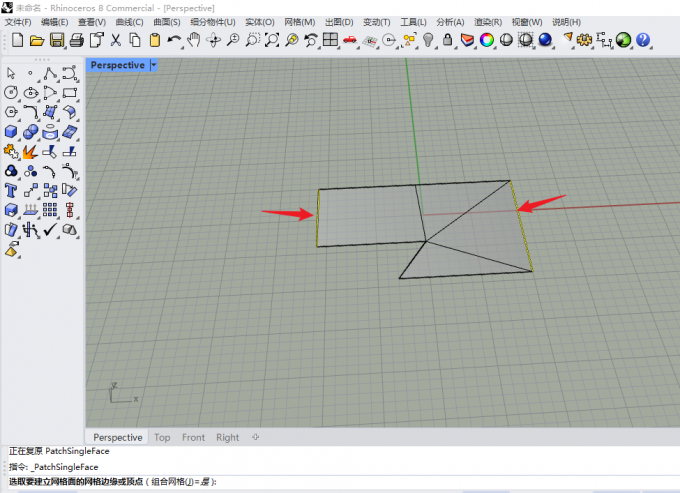Print using the printer icon
The height and width of the screenshot is (493, 680).
(x=76, y=41)
